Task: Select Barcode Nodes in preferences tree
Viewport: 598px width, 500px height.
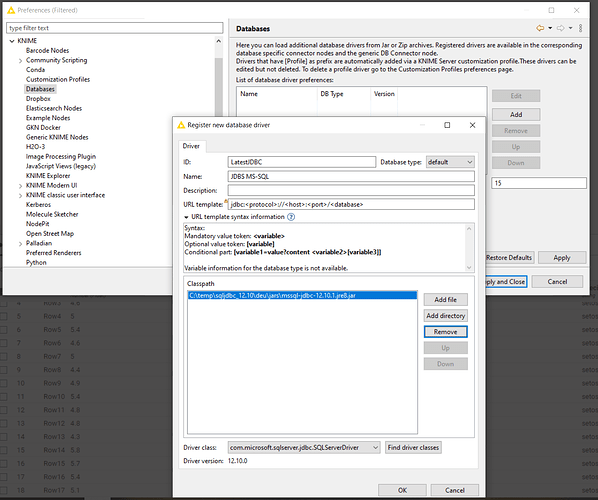Action: (x=47, y=50)
